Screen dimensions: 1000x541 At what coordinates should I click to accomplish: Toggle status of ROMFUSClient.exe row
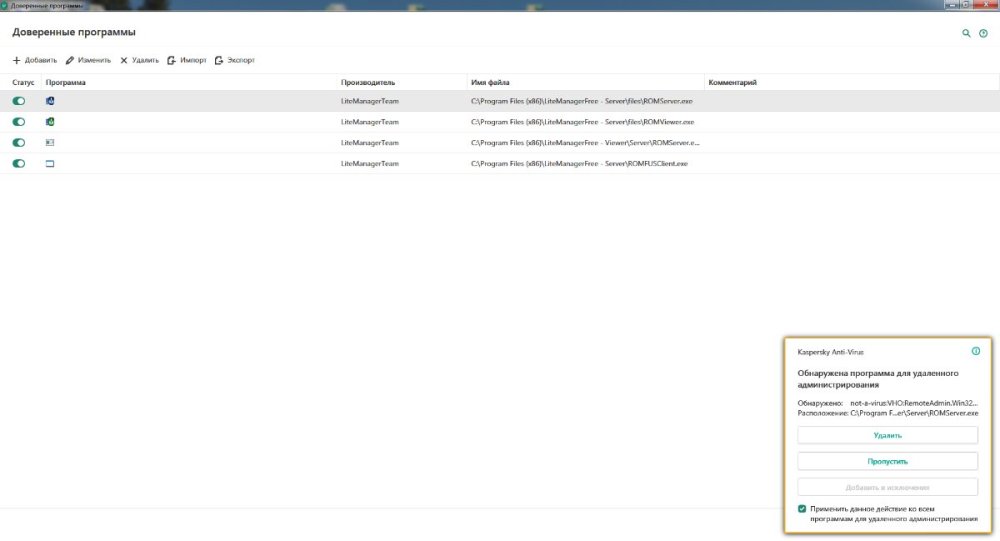tap(18, 164)
